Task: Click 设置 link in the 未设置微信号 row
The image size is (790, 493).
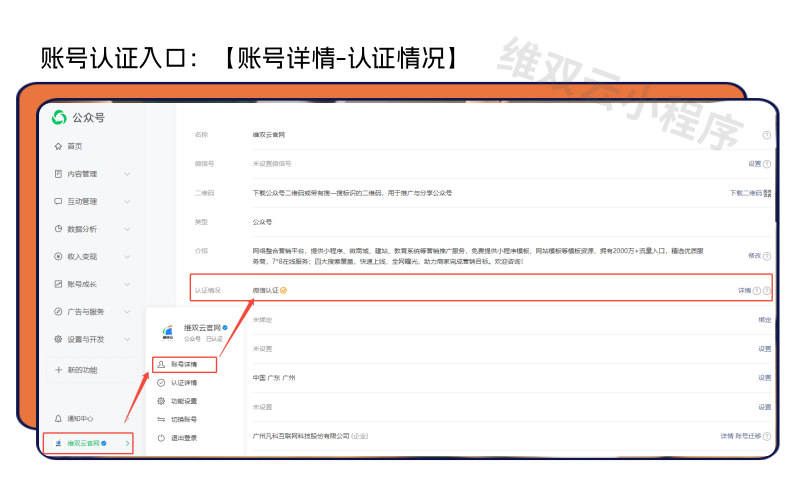Action: click(x=754, y=164)
